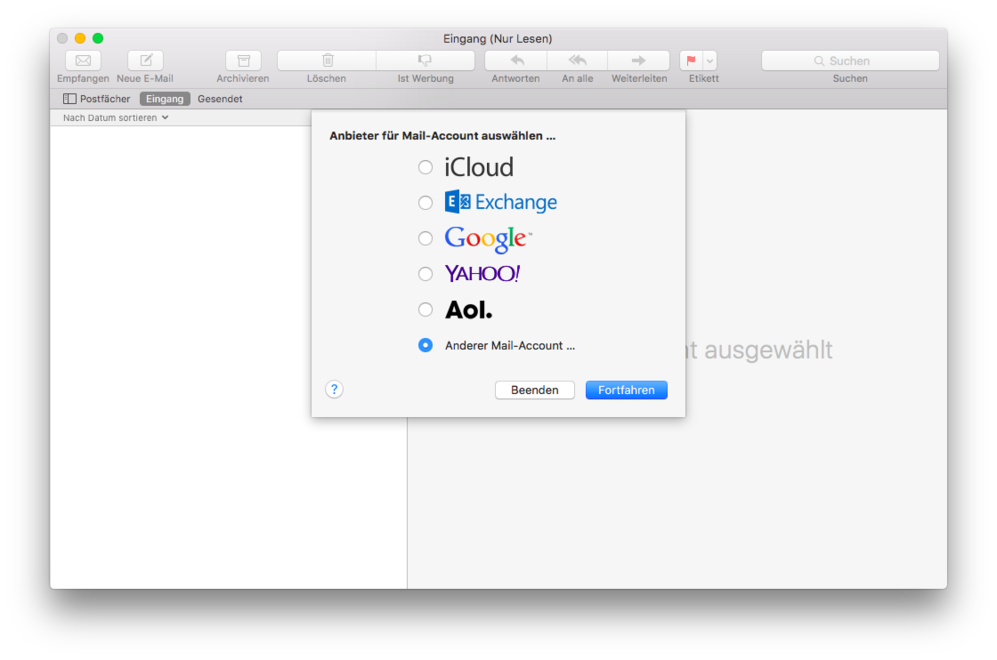Viewport: 997px width, 660px height.
Task: Compose with the Neue E-Mail icon
Action: [146, 60]
